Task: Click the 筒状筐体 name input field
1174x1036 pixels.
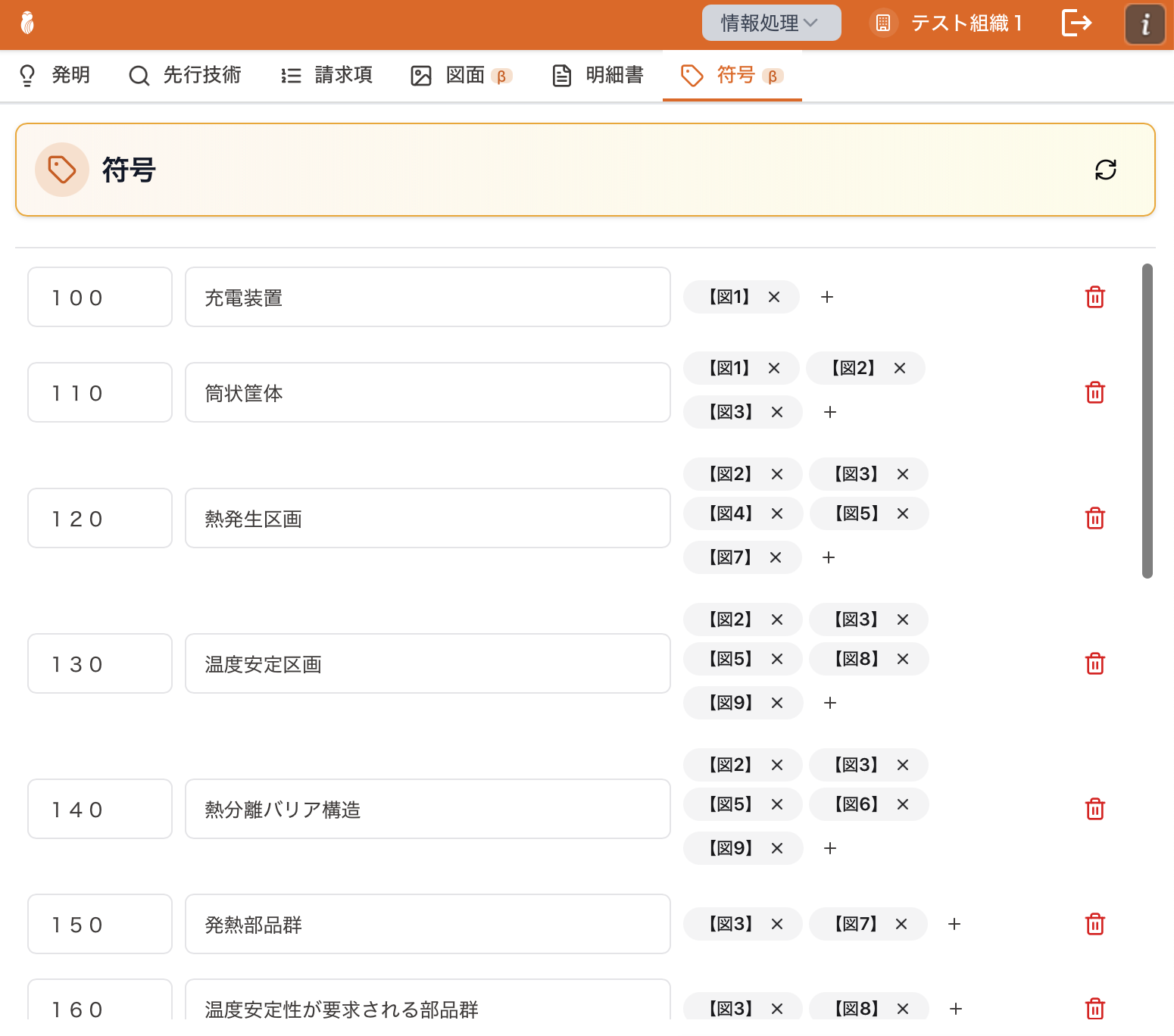Action: (427, 392)
